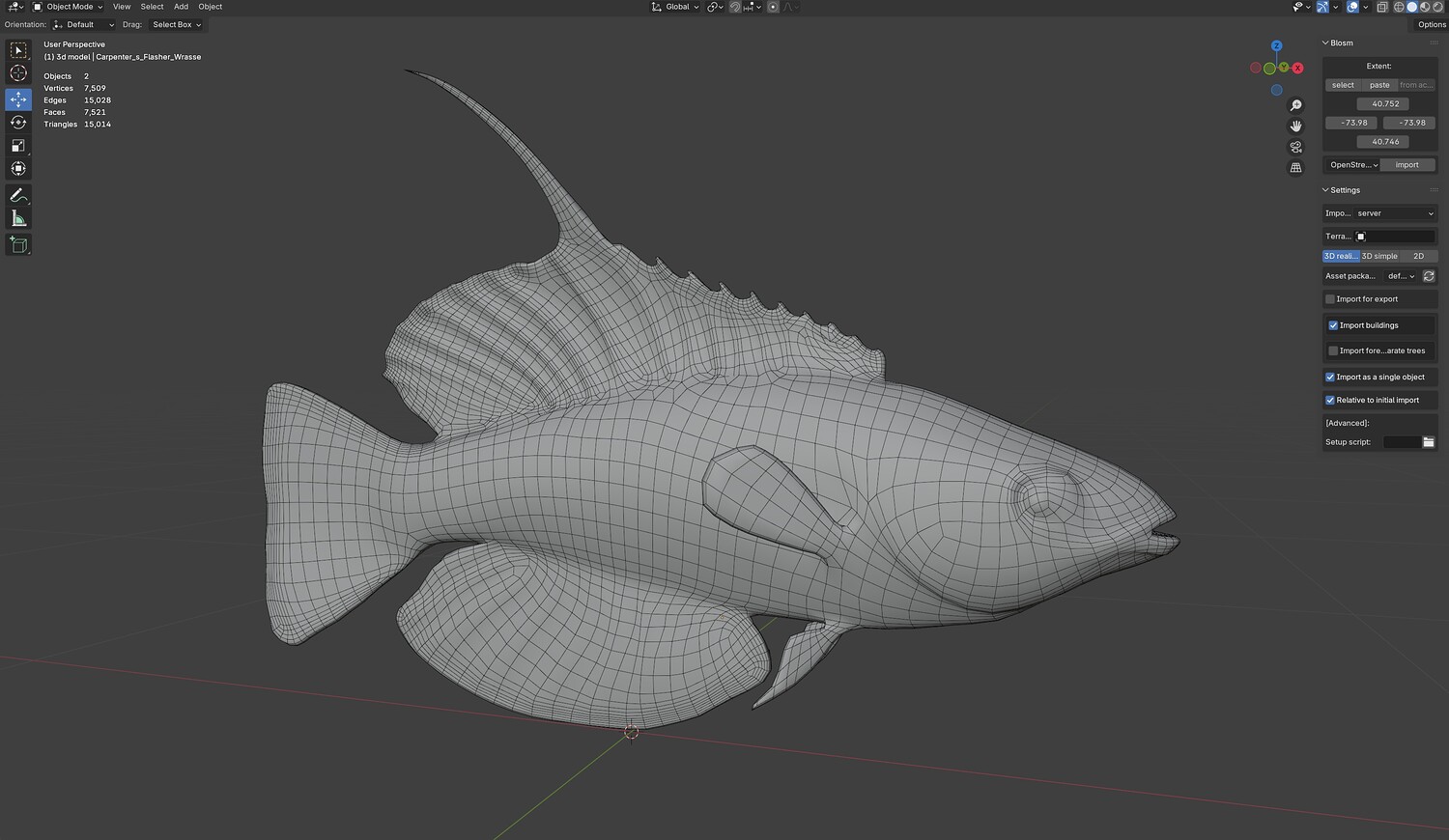Open the Select menu
The image size is (1449, 840).
(x=152, y=7)
